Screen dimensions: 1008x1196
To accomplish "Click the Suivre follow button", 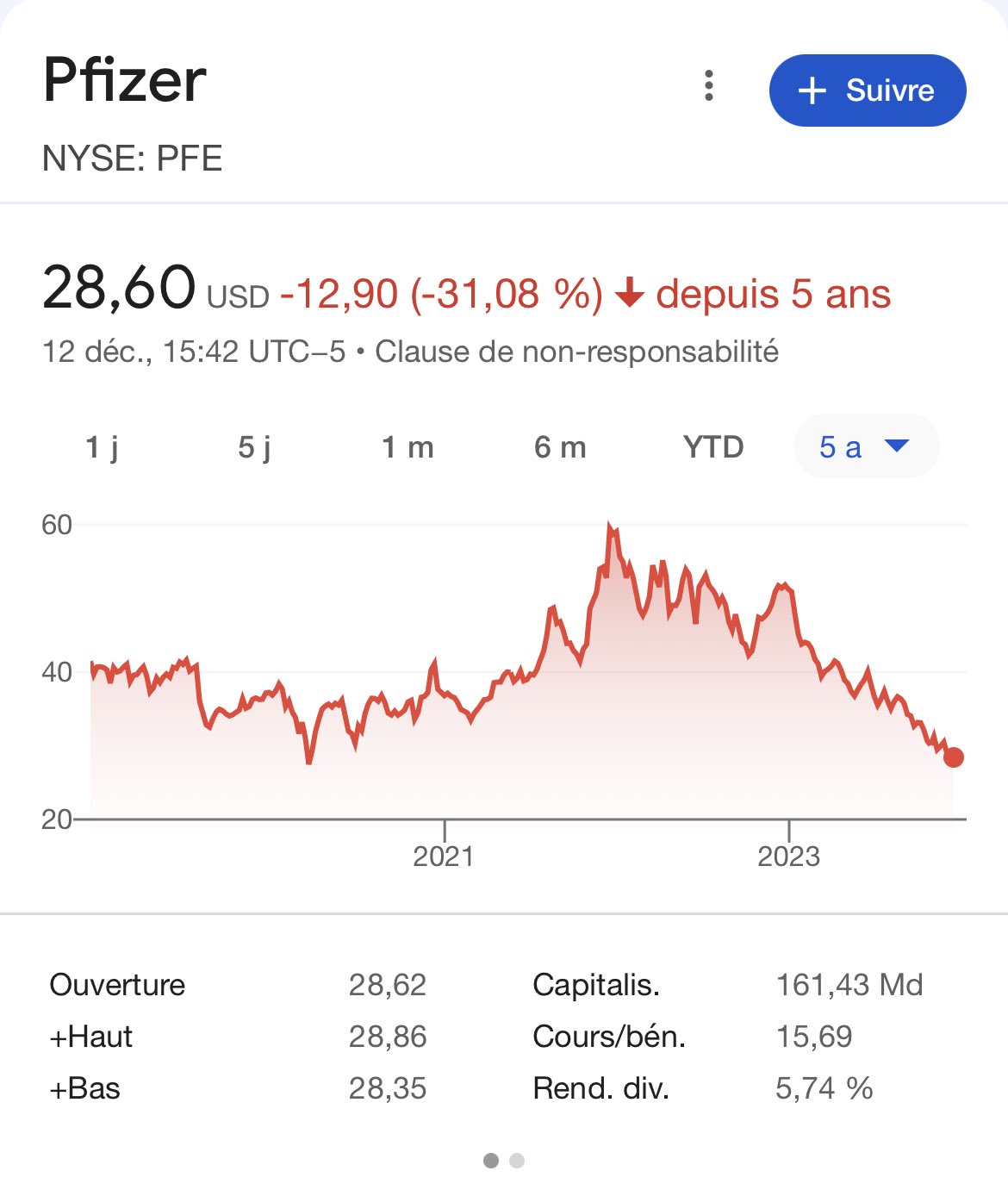I will click(867, 90).
